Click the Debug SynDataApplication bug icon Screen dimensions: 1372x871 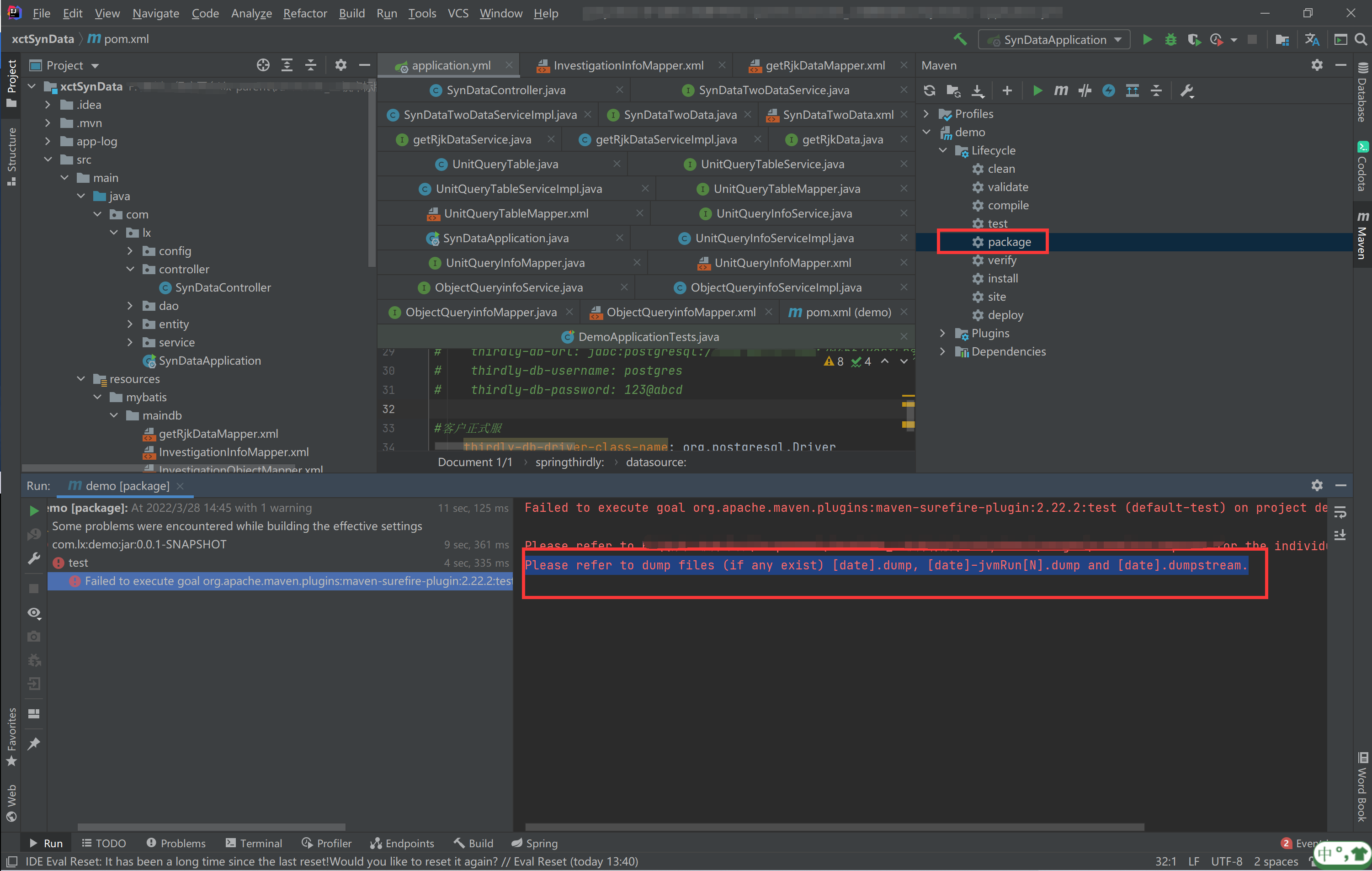(1170, 39)
